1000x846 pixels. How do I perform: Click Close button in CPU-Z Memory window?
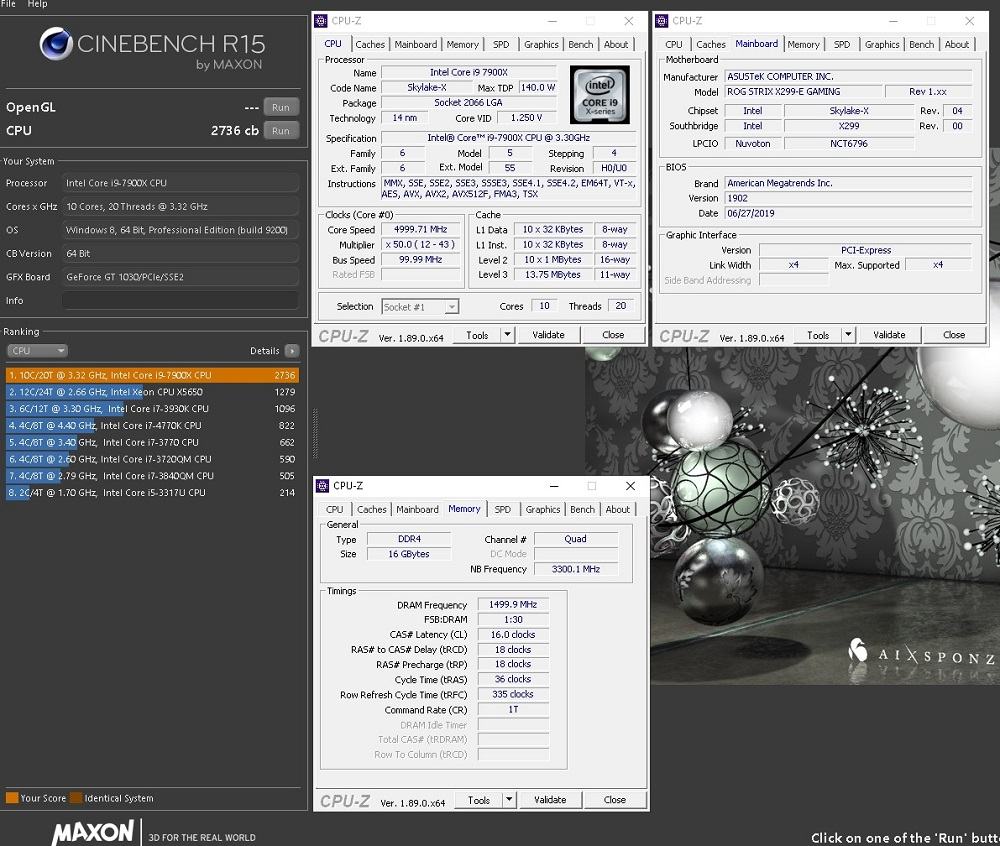[615, 799]
